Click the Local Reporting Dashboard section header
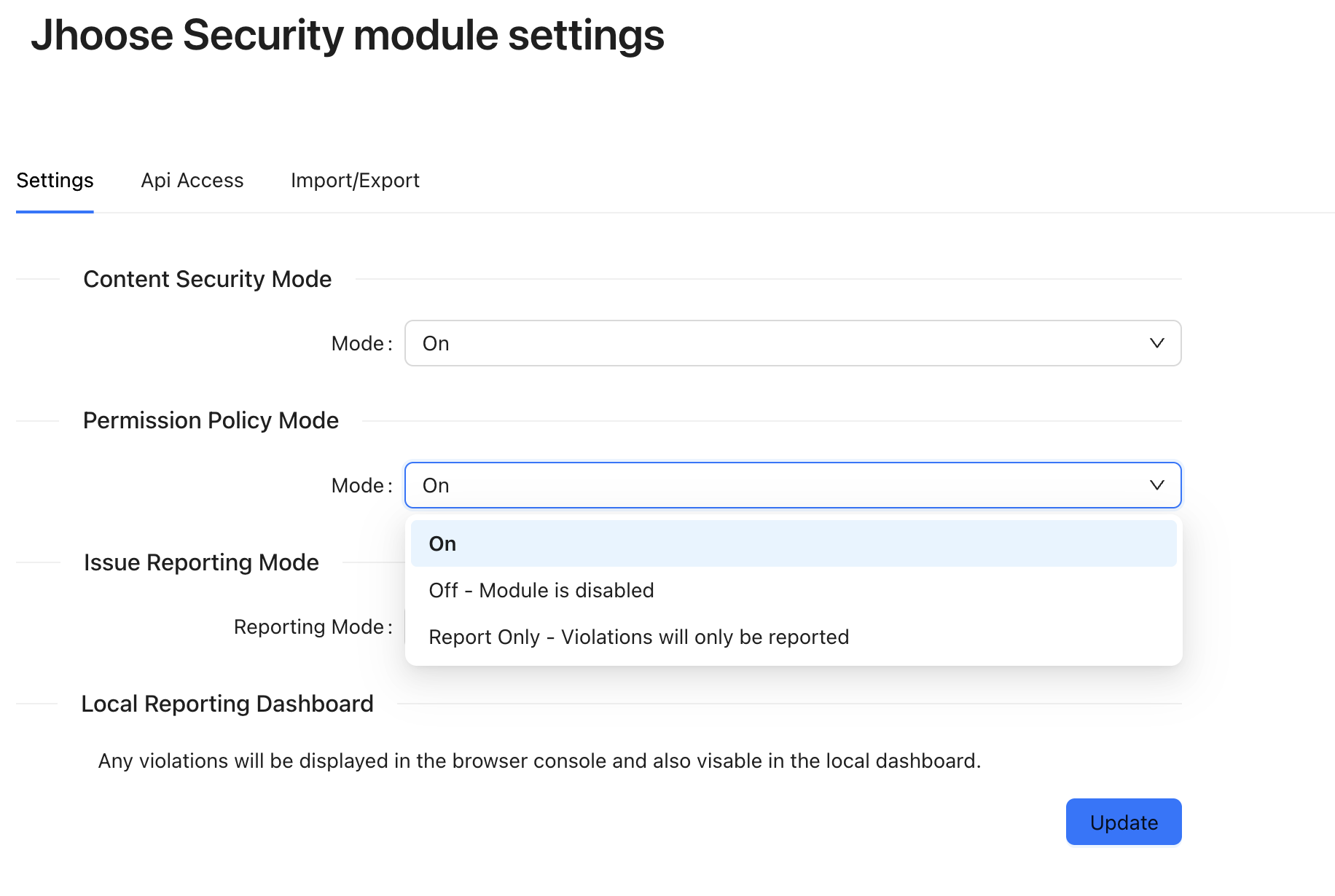Viewport: 1335px width, 896px height. coord(227,703)
